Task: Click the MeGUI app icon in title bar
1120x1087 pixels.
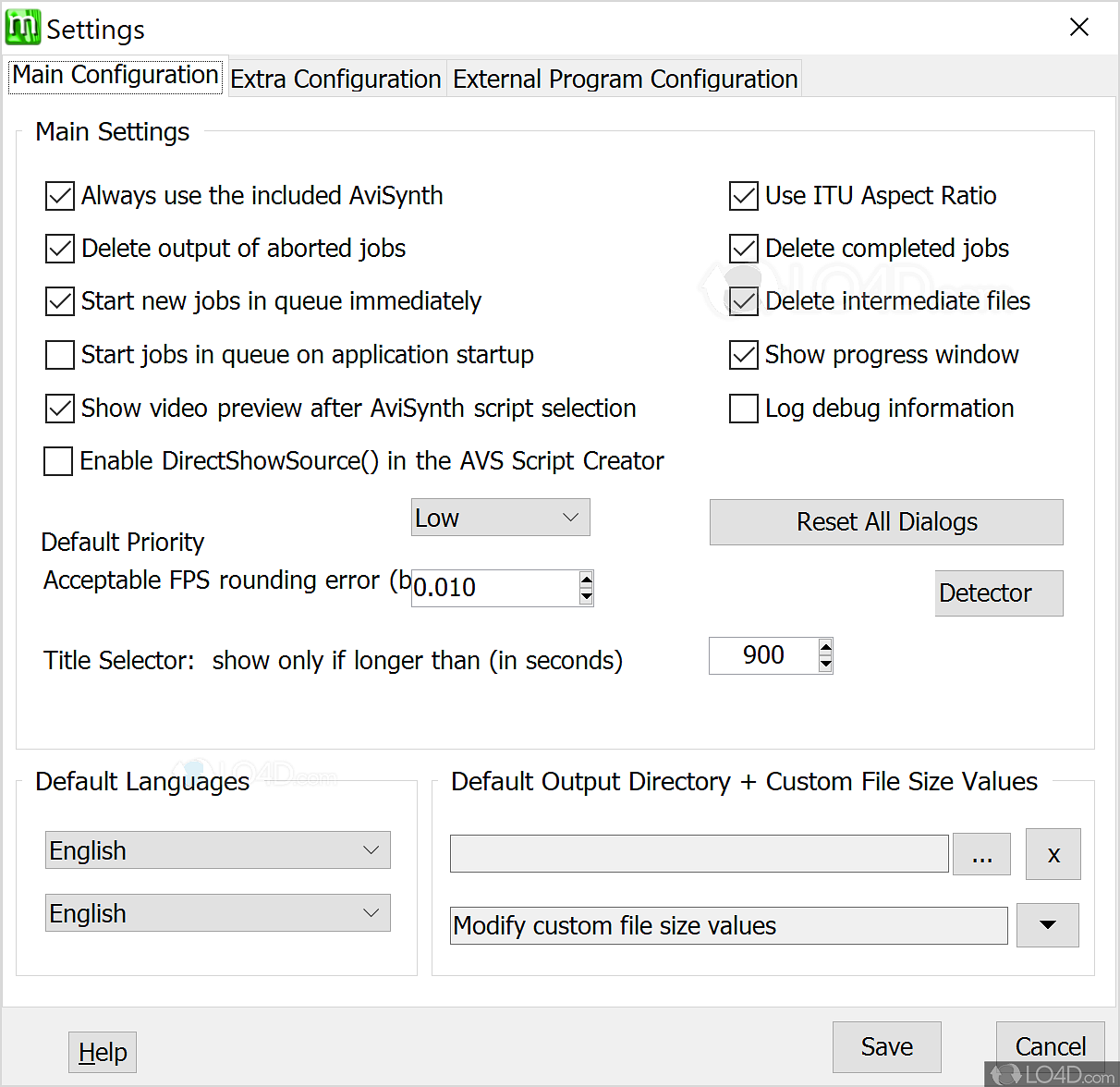Action: pyautogui.click(x=23, y=28)
